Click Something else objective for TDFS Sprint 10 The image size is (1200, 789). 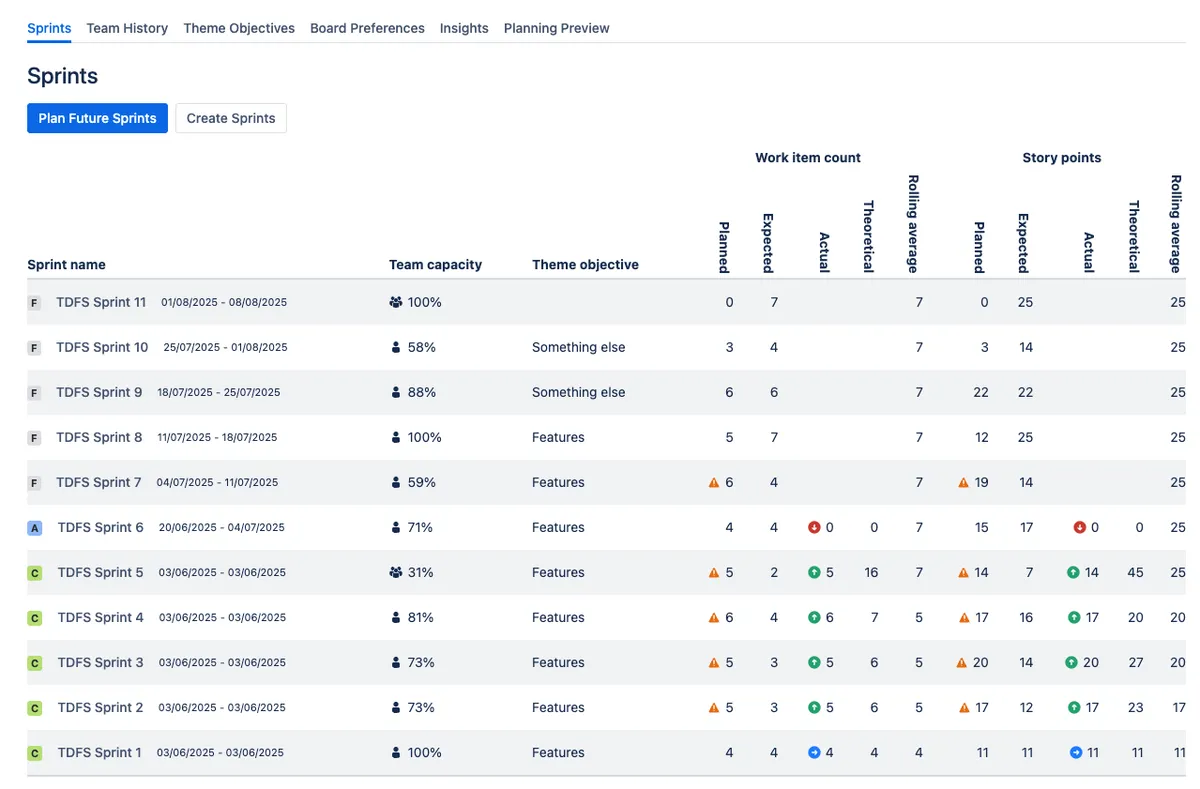tap(578, 347)
